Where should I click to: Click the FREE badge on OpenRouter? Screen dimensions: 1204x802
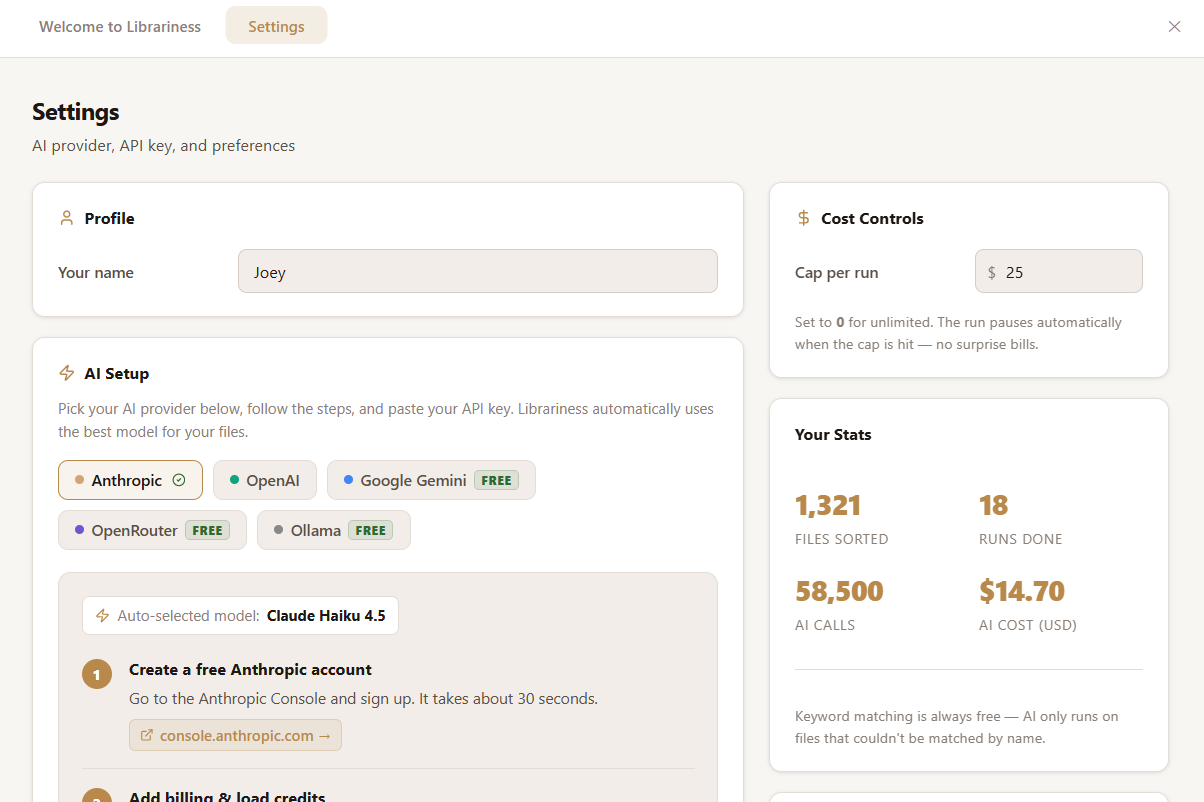click(x=207, y=530)
